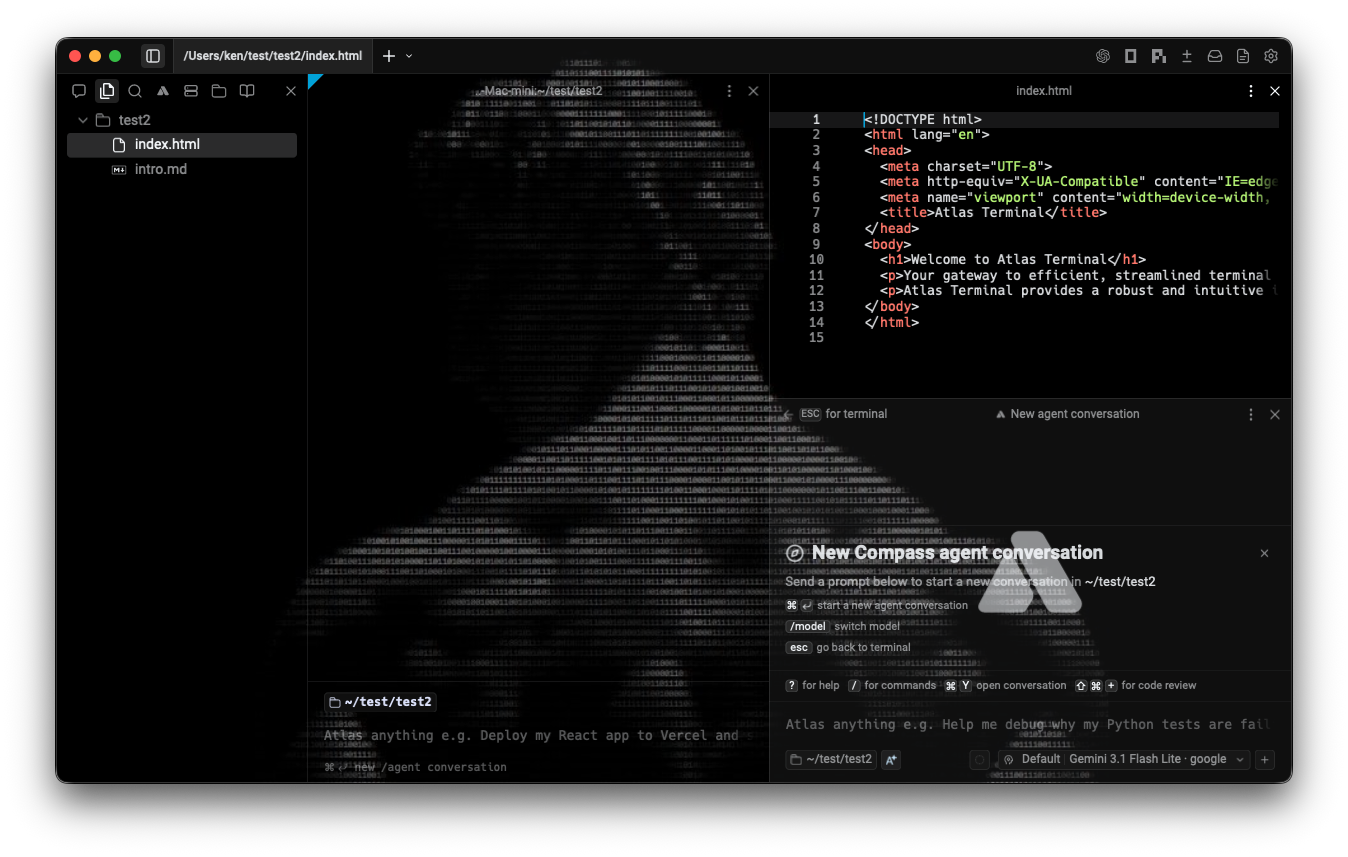Place cursor on the <!DOCTYPE html> line
This screenshot has height=857, width=1348.
923,119
